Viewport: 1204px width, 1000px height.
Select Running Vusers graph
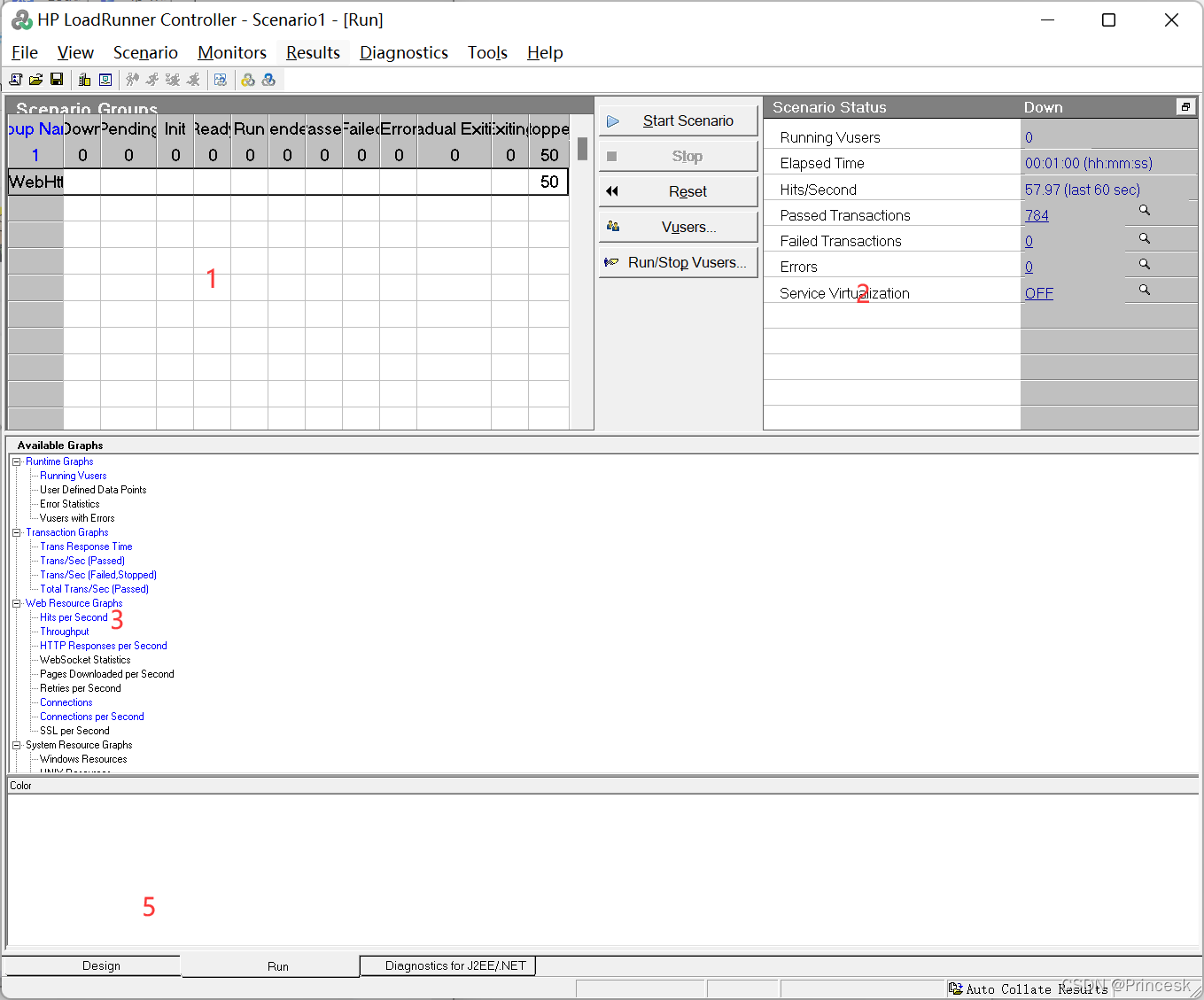73,476
